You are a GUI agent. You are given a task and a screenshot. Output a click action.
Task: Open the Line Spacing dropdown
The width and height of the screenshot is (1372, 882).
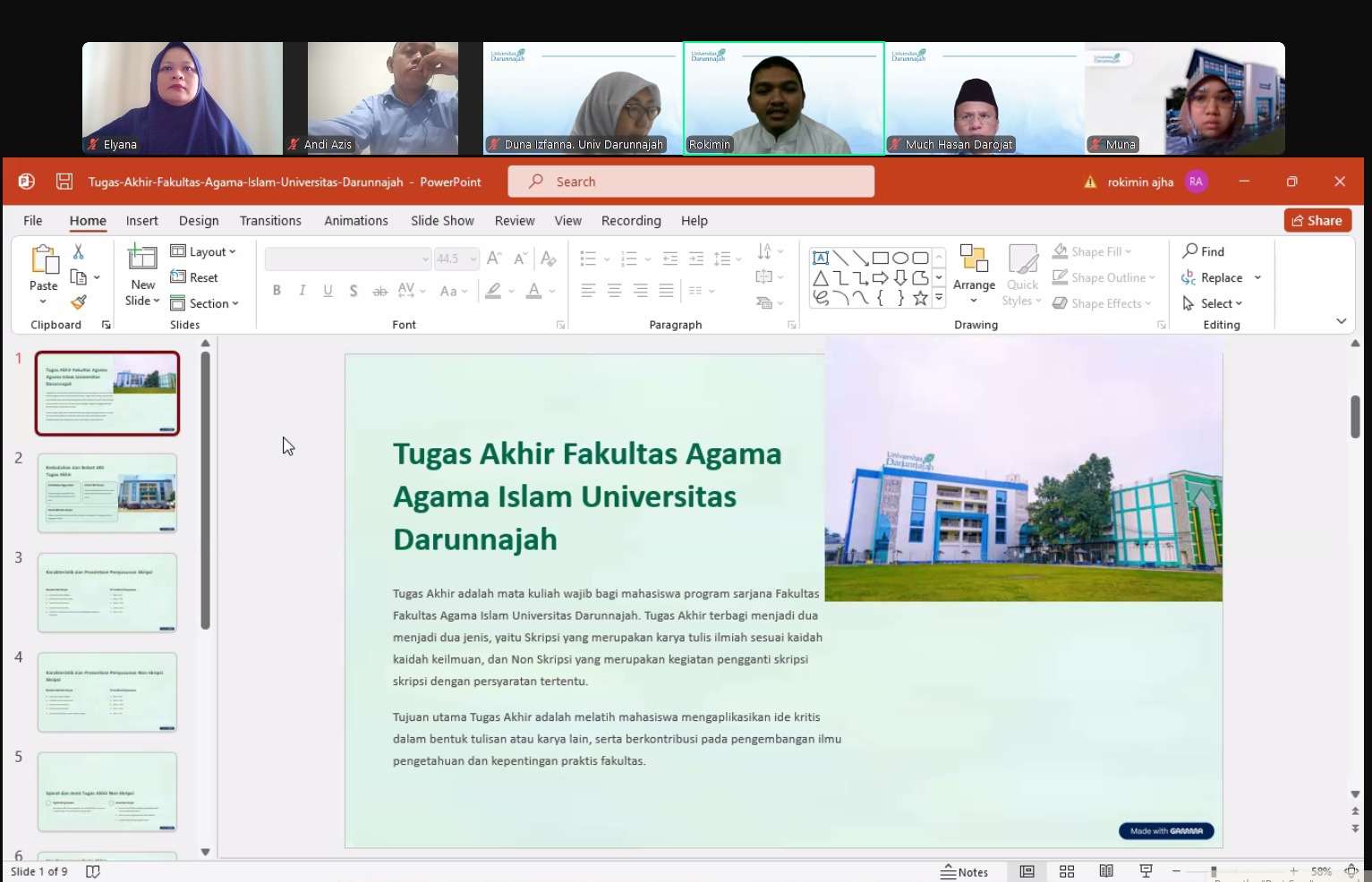(727, 259)
